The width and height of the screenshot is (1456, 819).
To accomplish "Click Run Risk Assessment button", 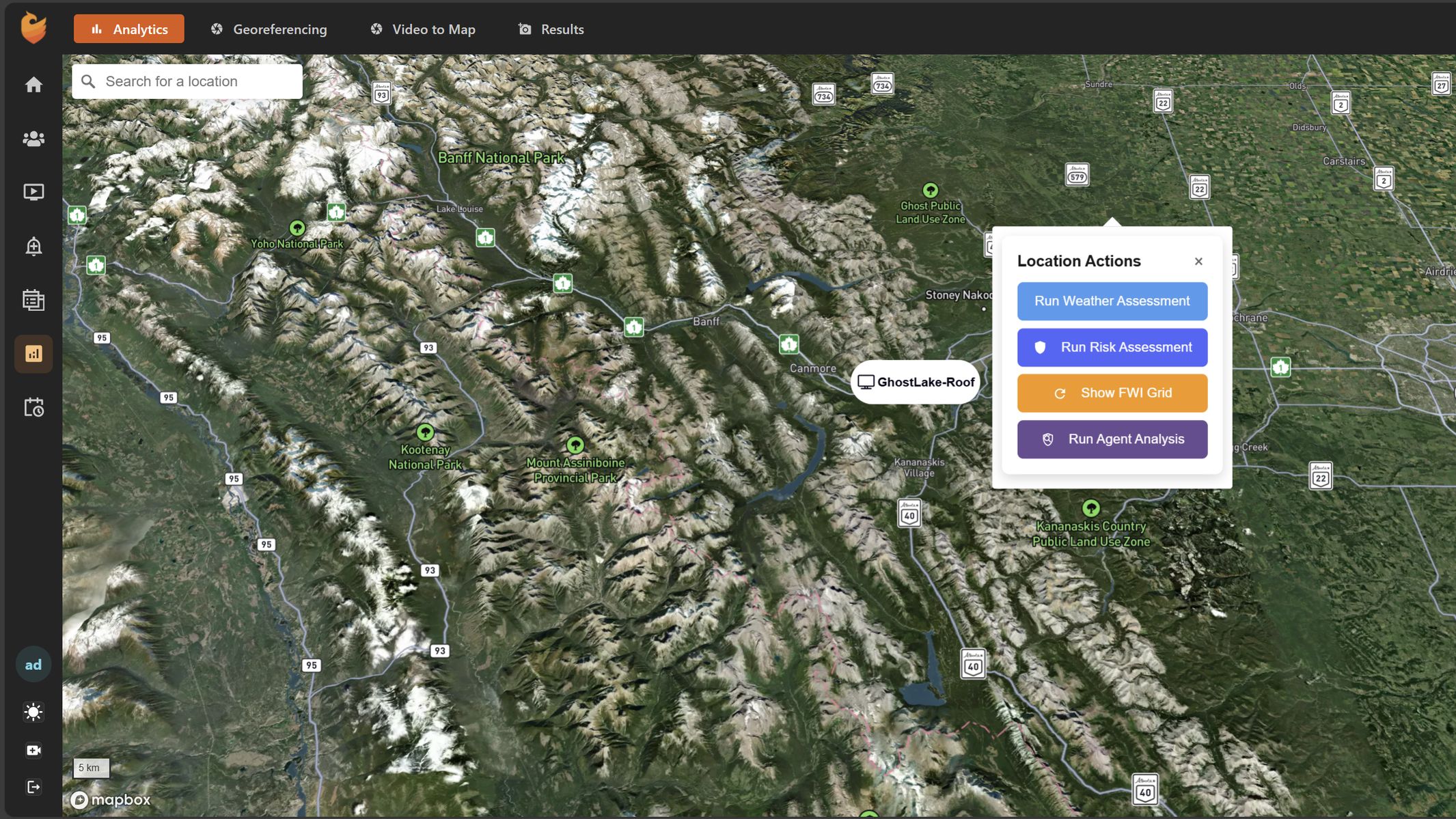I will pyautogui.click(x=1112, y=347).
